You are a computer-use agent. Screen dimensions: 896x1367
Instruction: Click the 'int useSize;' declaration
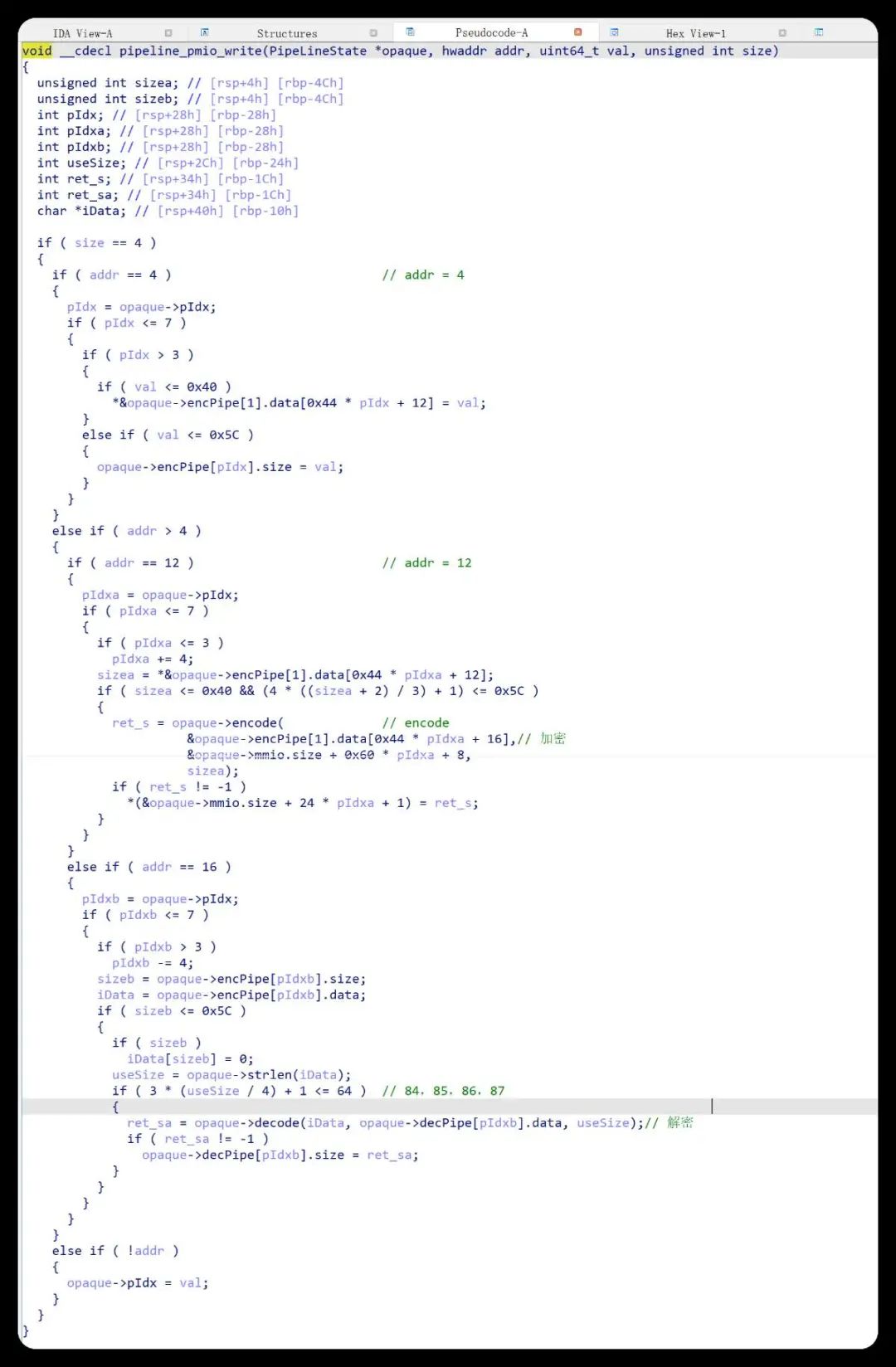[x=81, y=163]
